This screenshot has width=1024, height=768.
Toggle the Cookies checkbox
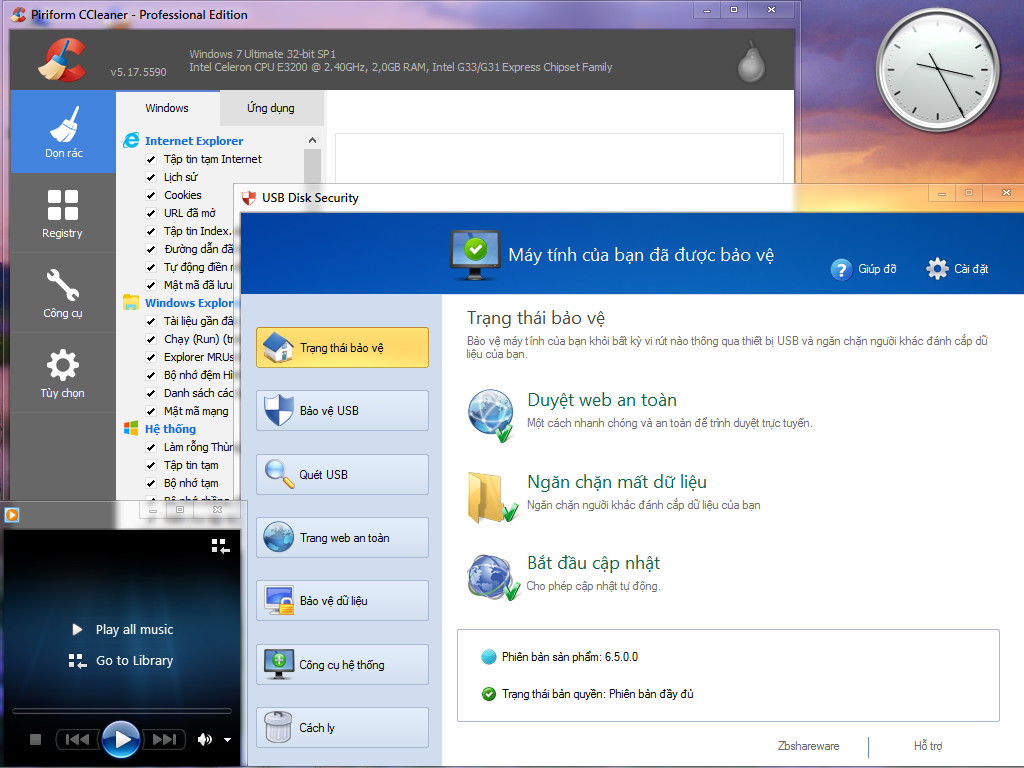click(x=151, y=195)
